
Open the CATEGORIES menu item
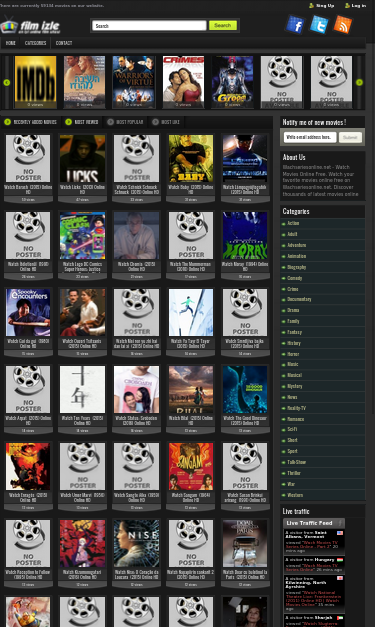pyautogui.click(x=36, y=43)
